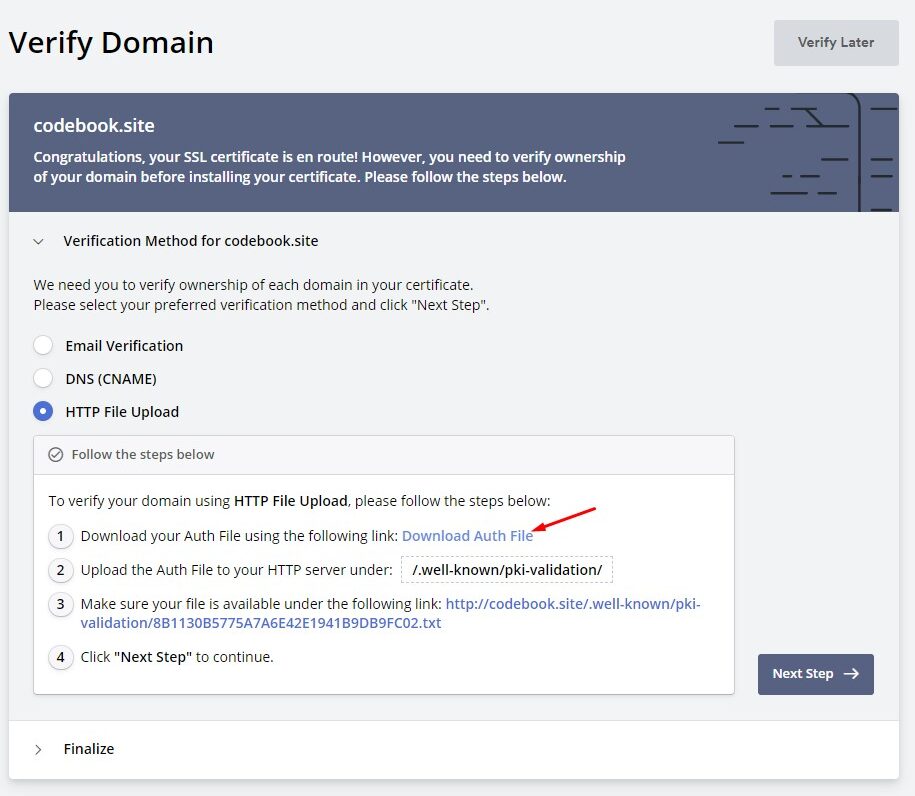Collapse the Verification Method for codebook.site section
Screen dimensions: 915x796
(39, 241)
